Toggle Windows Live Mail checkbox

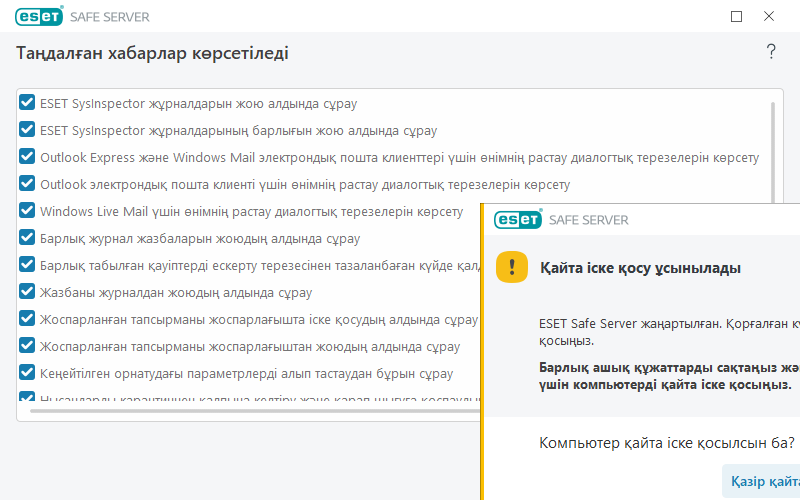coord(27,210)
